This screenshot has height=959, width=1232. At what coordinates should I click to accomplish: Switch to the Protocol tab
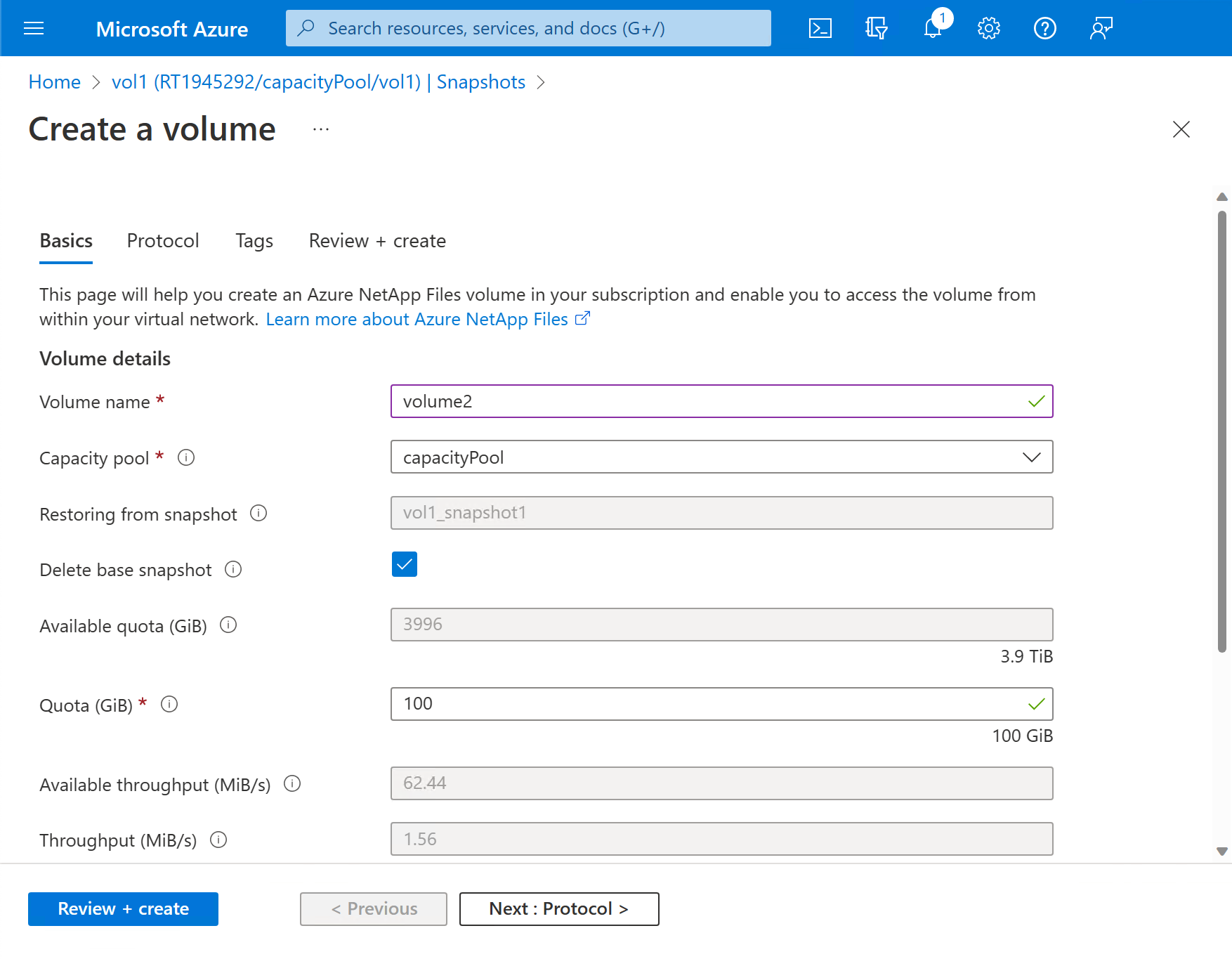[x=163, y=241]
